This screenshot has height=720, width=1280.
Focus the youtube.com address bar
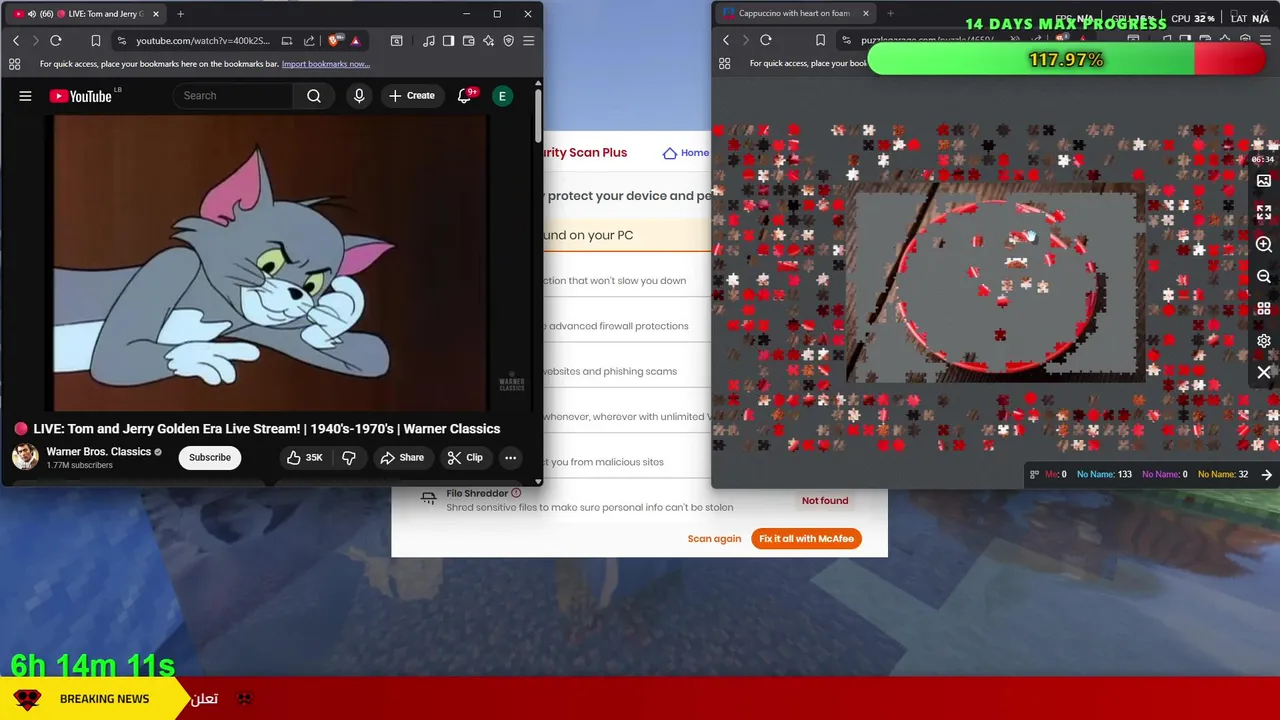coord(203,41)
